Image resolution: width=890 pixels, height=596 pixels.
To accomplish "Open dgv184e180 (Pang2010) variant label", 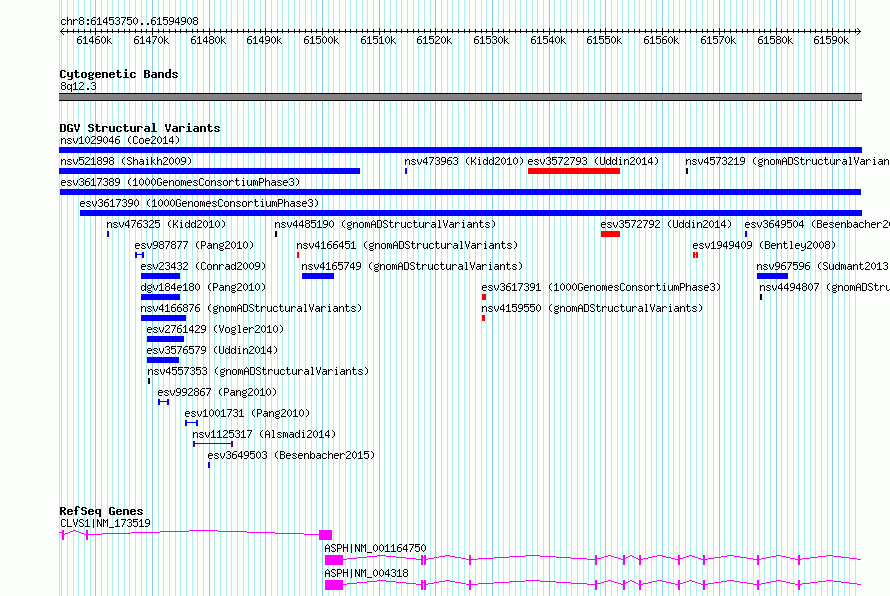I will pos(203,287).
